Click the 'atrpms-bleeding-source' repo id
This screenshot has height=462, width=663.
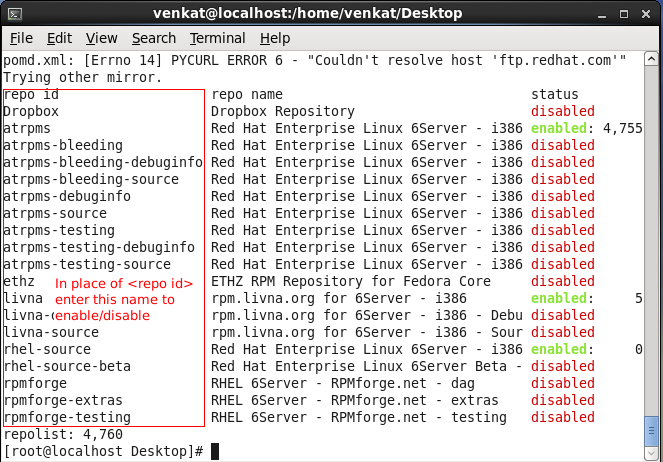click(91, 179)
